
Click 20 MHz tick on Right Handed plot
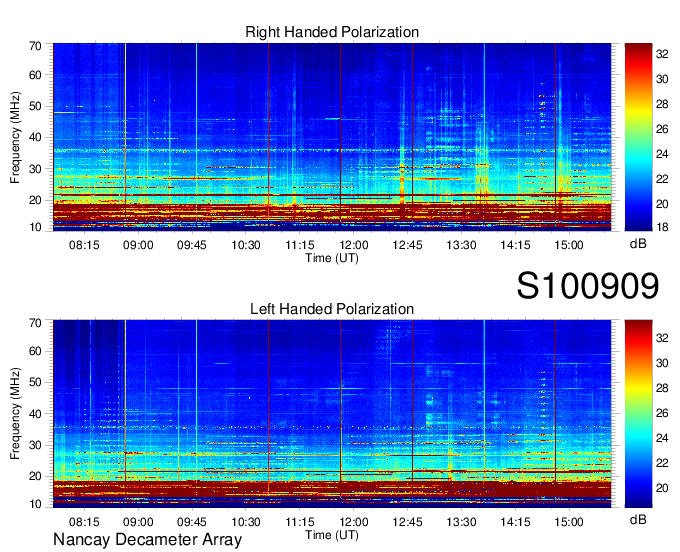(35, 200)
